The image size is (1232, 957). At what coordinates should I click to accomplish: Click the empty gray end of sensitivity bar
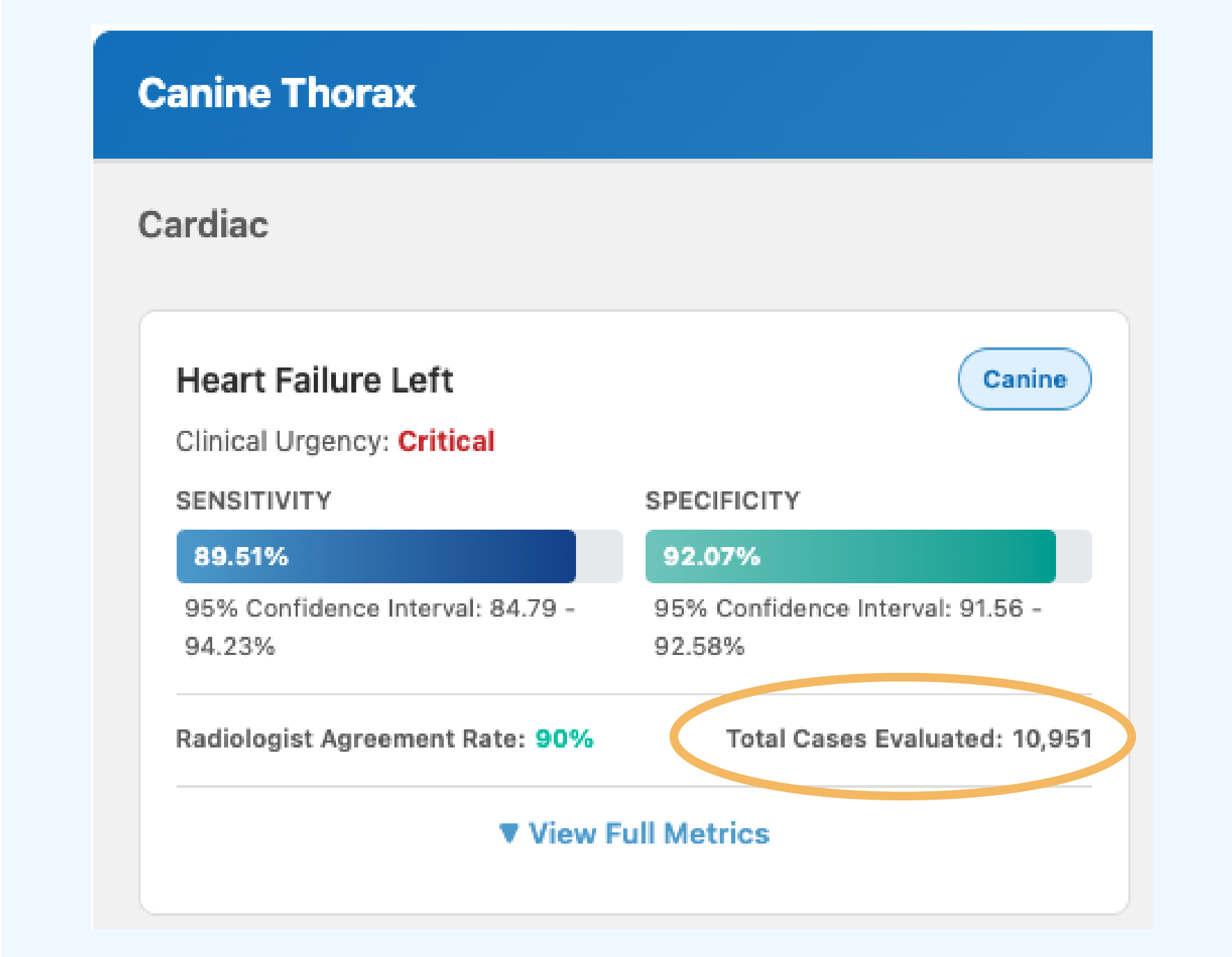click(599, 557)
